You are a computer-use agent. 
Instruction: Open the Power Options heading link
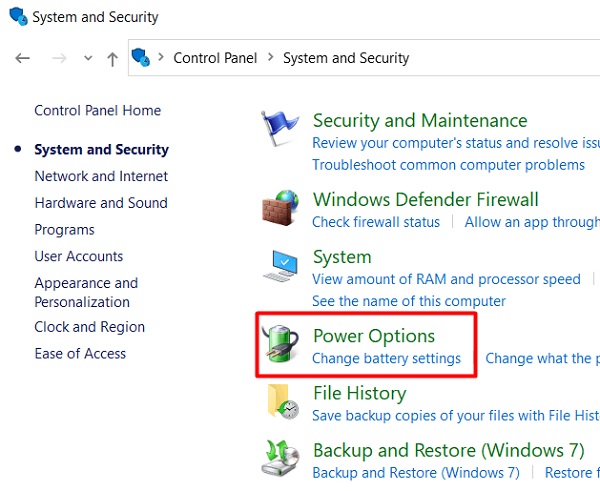[x=374, y=336]
